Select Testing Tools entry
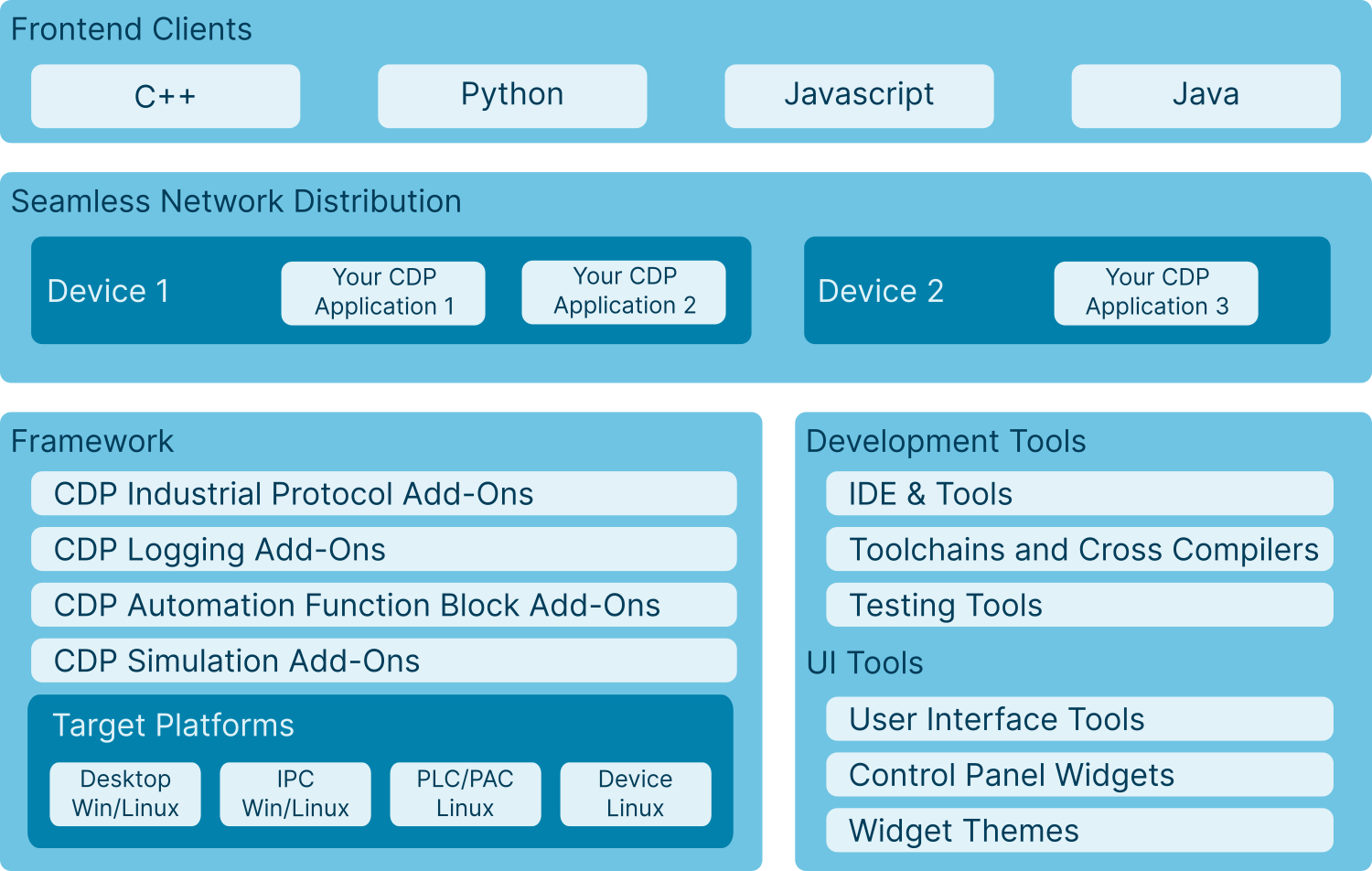Image resolution: width=1372 pixels, height=871 pixels. point(1079,605)
